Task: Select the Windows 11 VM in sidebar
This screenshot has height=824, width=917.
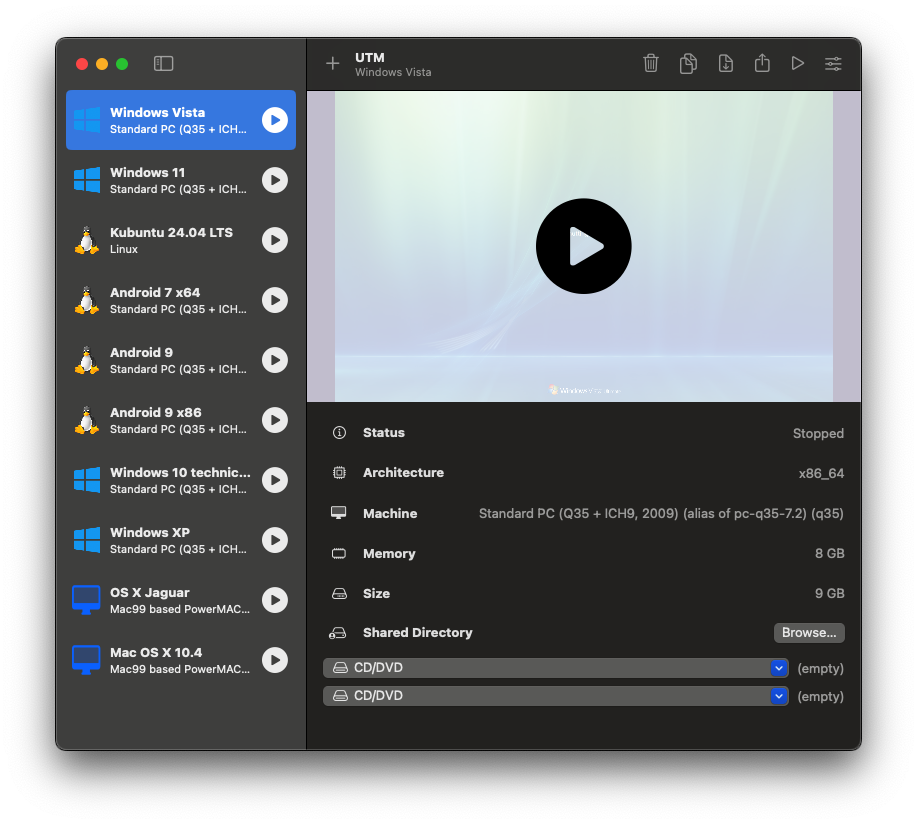Action: click(170, 180)
